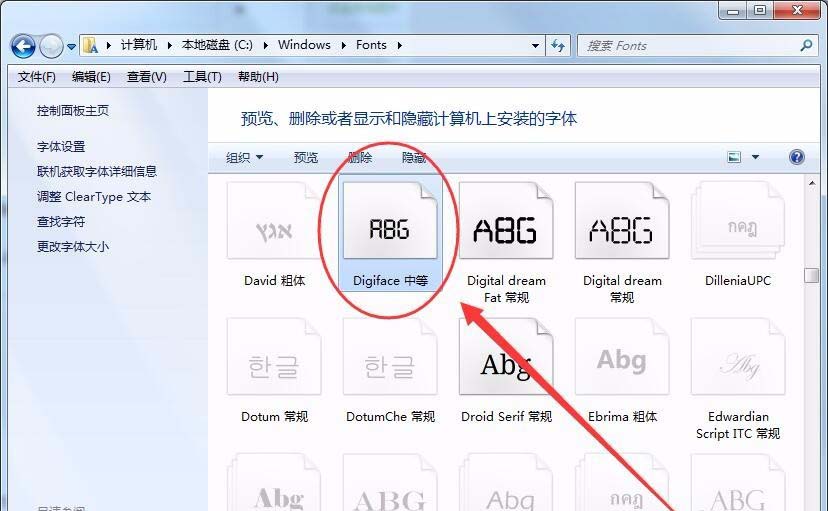Expand arrow after 本地磁盘 (C:) breadcrumb
Image resolution: width=828 pixels, height=511 pixels.
coord(266,45)
